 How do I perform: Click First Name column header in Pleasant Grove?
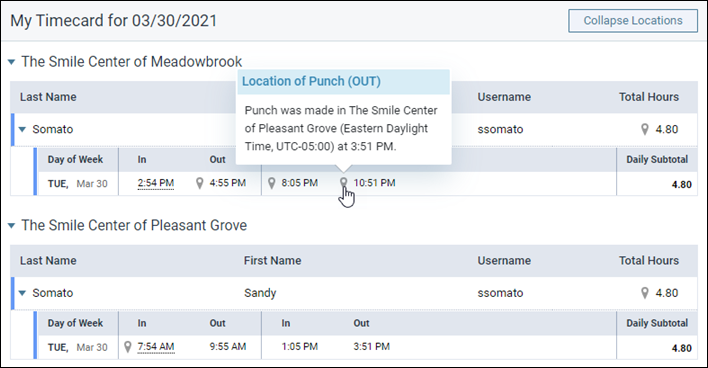pos(272,261)
